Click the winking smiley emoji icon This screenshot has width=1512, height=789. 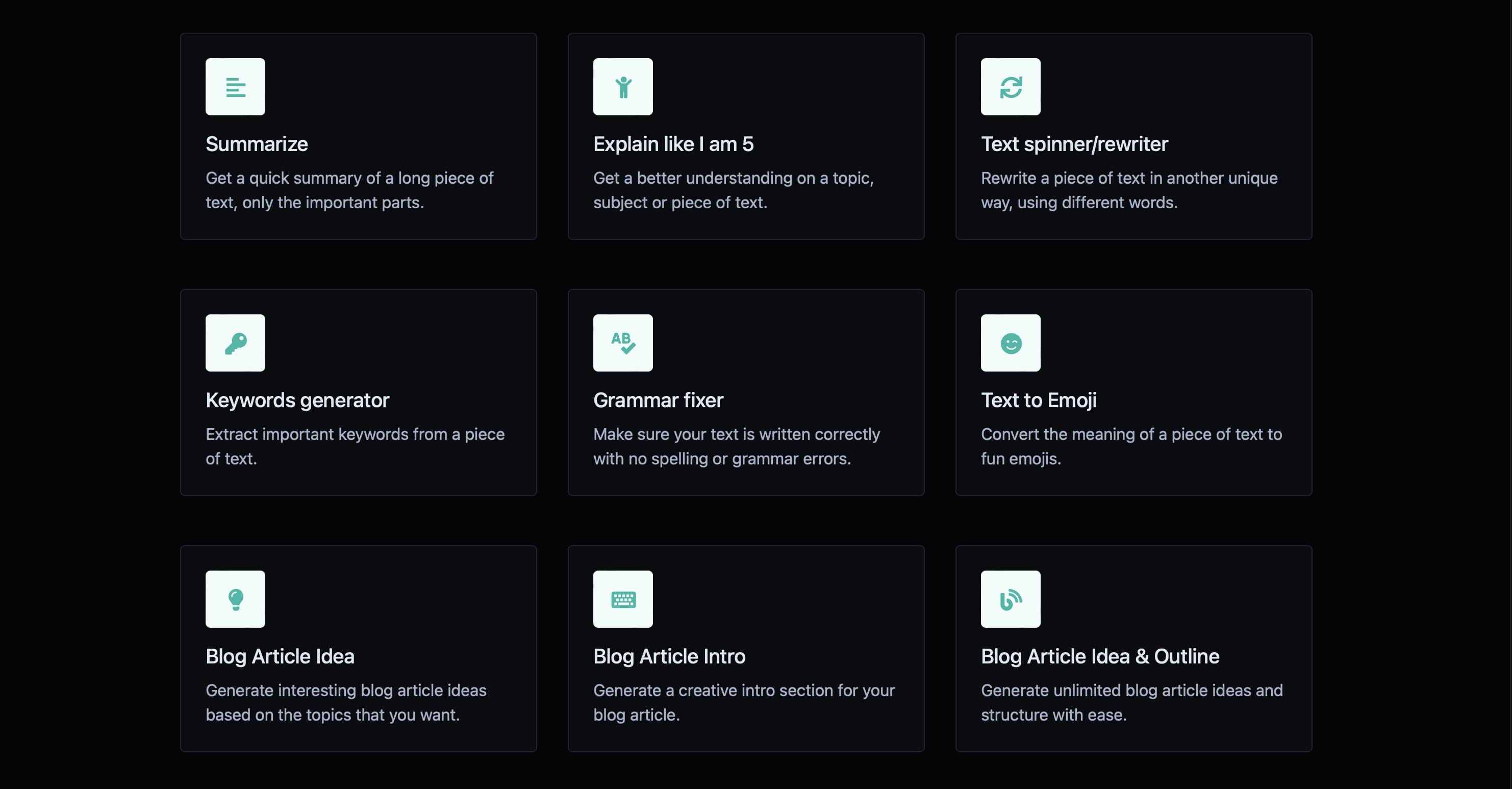pos(1010,343)
